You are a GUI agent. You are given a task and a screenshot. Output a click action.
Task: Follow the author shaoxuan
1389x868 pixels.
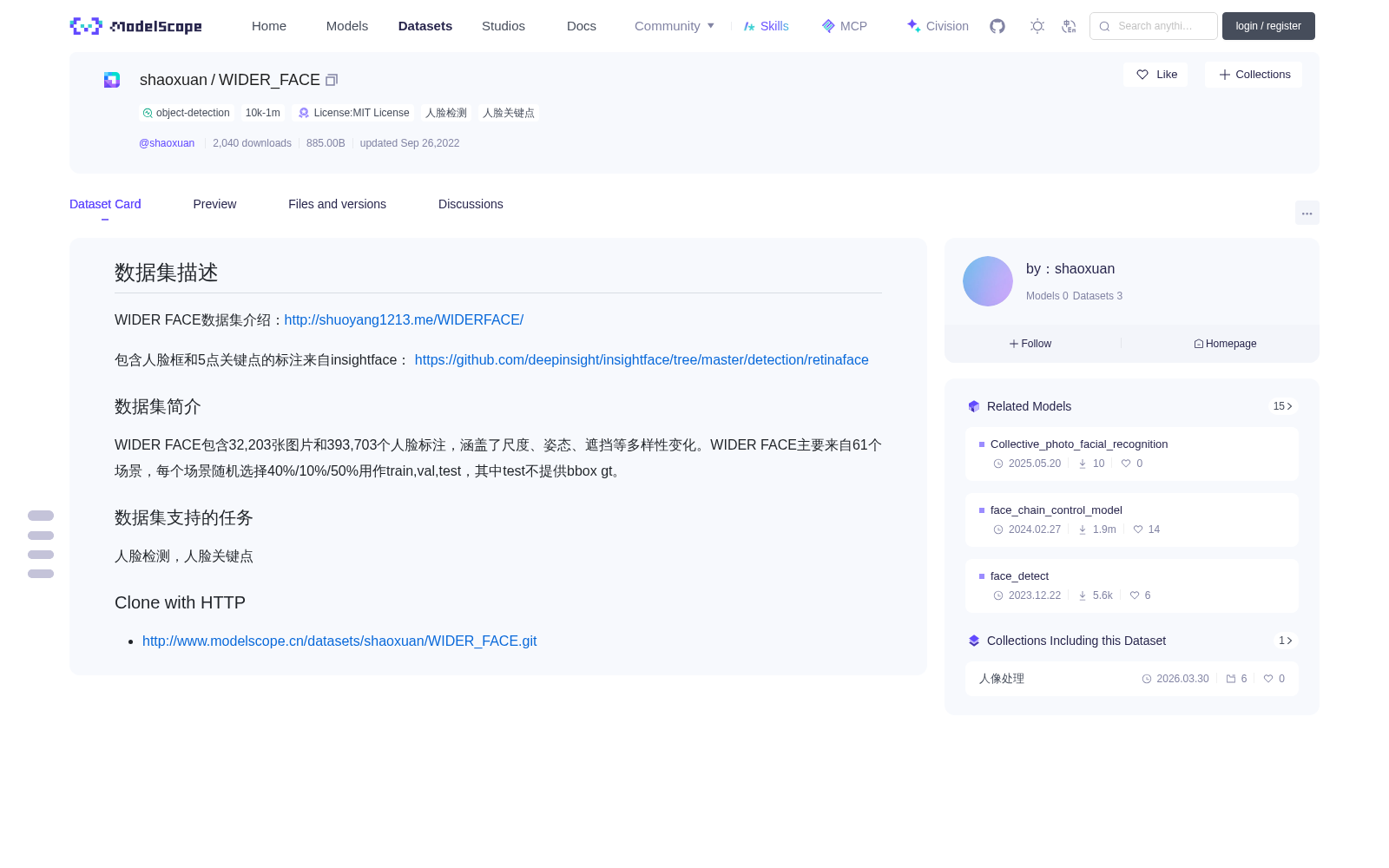coord(1030,344)
